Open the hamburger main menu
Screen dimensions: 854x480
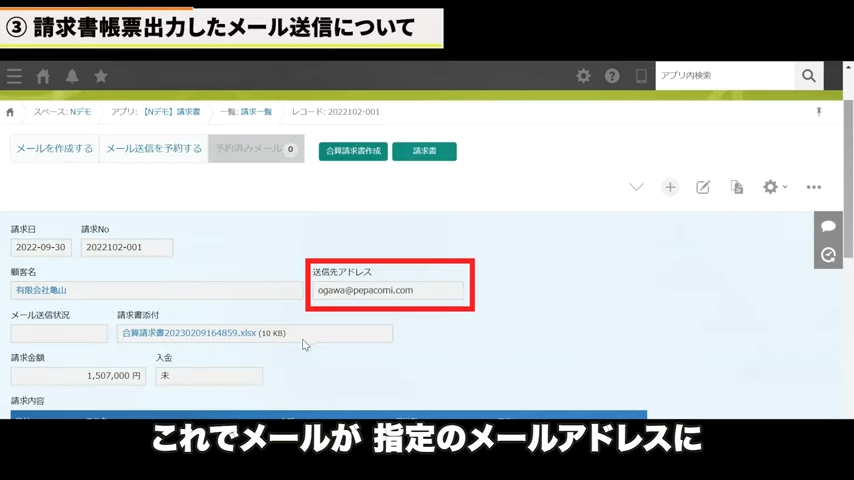tap(14, 76)
